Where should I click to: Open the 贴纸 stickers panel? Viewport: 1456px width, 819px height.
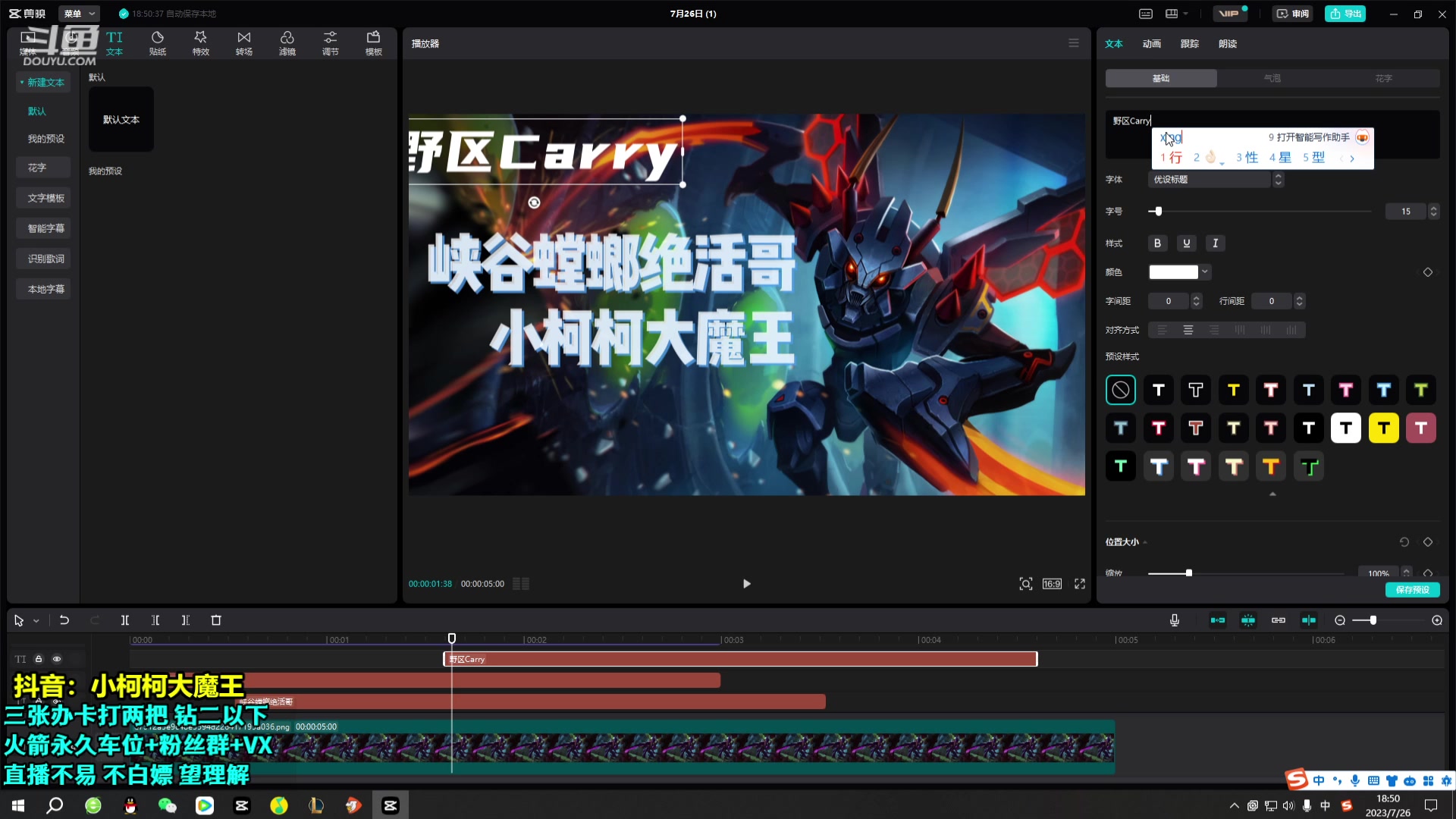158,43
